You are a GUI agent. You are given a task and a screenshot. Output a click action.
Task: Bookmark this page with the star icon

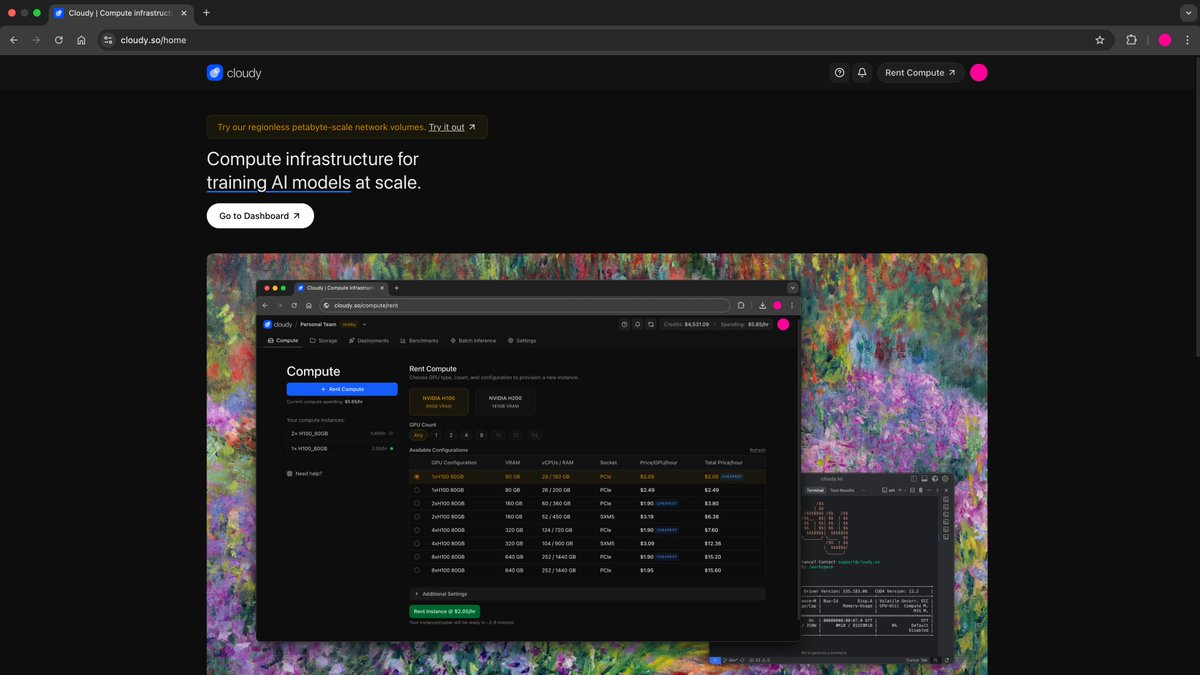[x=1100, y=40]
